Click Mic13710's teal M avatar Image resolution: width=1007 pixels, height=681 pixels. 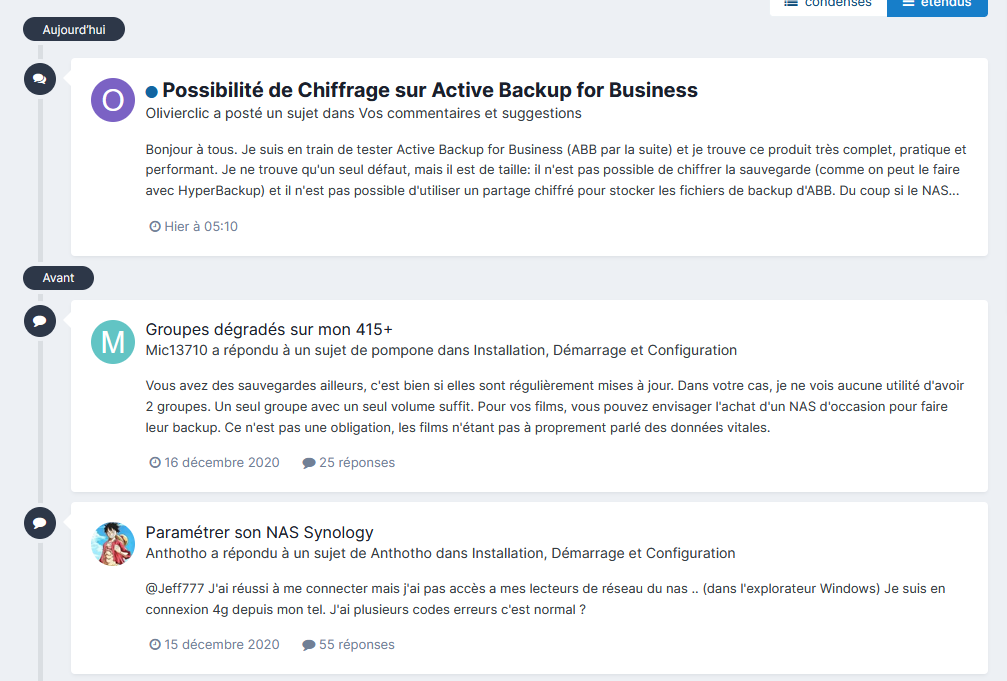pyautogui.click(x=113, y=342)
